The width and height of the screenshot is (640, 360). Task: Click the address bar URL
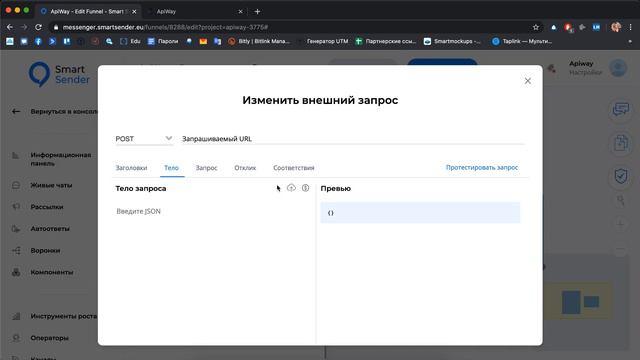(x=165, y=27)
